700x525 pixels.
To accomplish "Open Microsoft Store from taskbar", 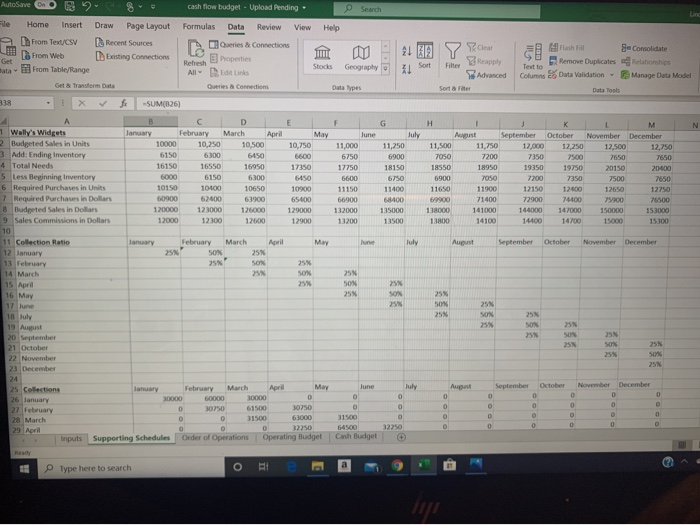I will point(450,465).
